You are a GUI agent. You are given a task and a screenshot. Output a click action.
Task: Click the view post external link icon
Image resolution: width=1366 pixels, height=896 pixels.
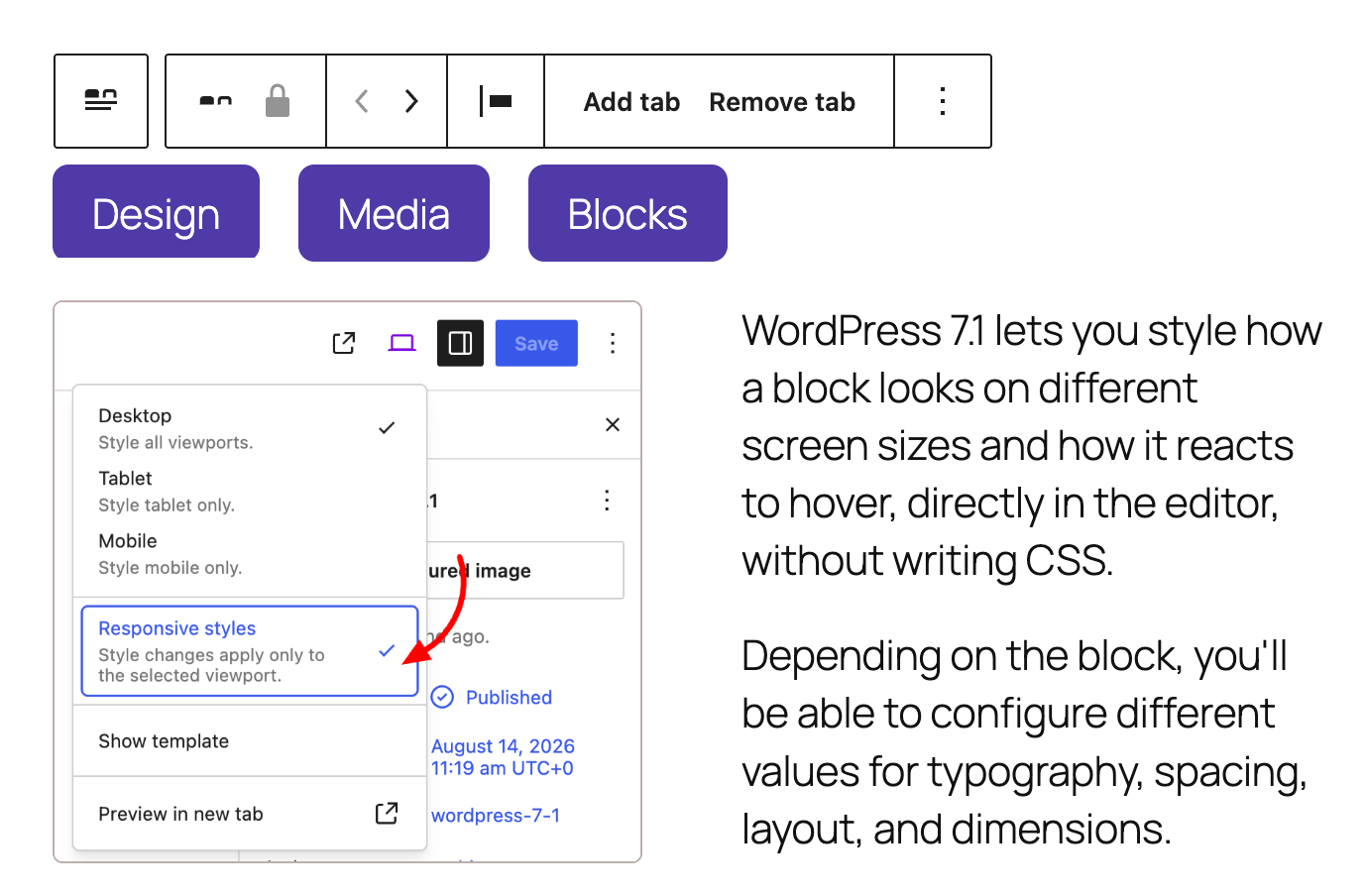point(344,343)
